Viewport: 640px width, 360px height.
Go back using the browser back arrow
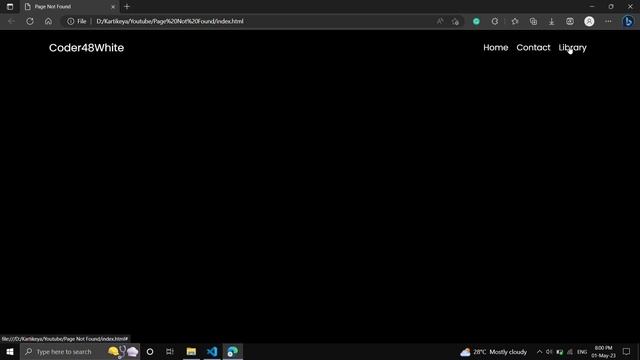click(x=11, y=21)
